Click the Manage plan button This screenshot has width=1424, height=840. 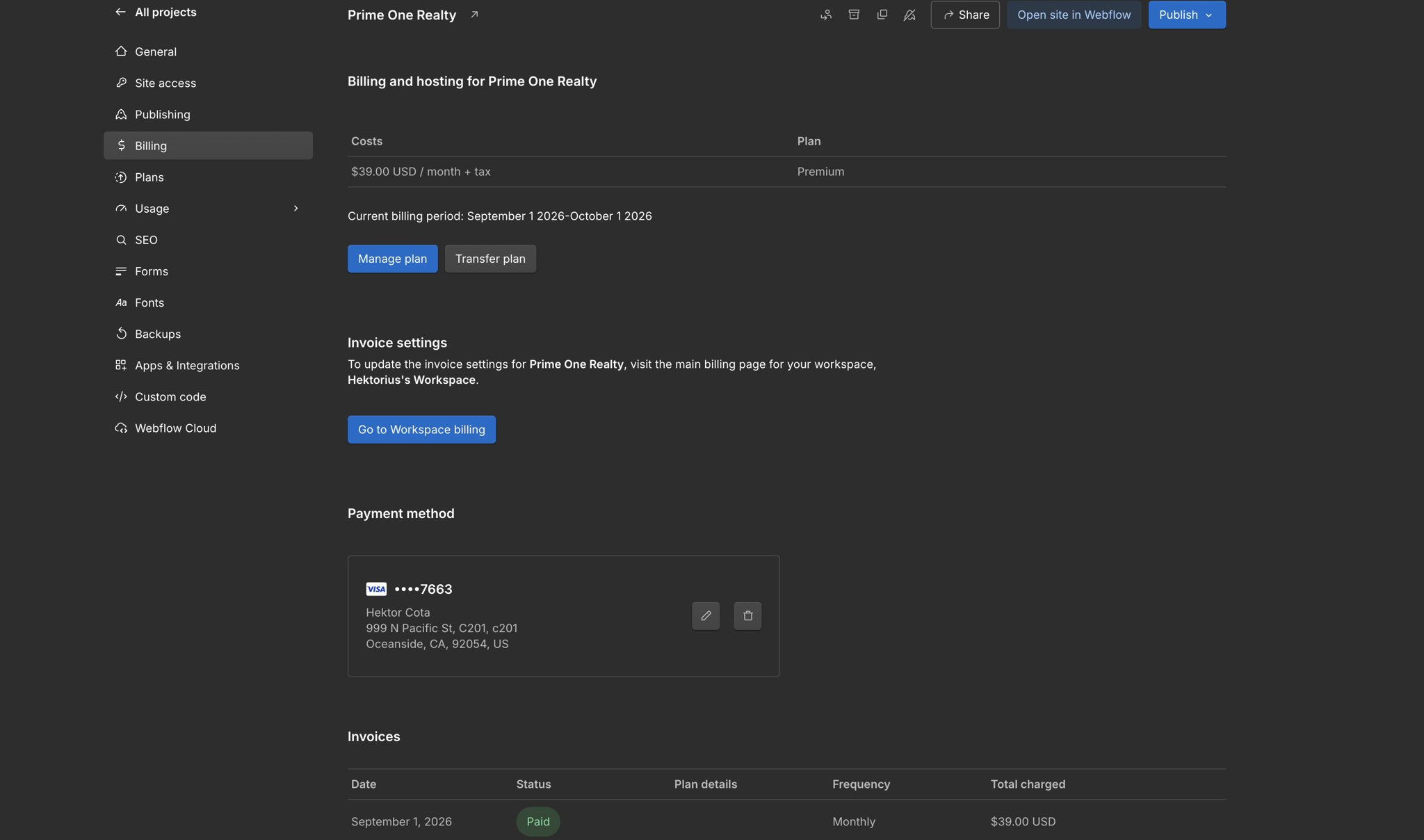tap(392, 259)
